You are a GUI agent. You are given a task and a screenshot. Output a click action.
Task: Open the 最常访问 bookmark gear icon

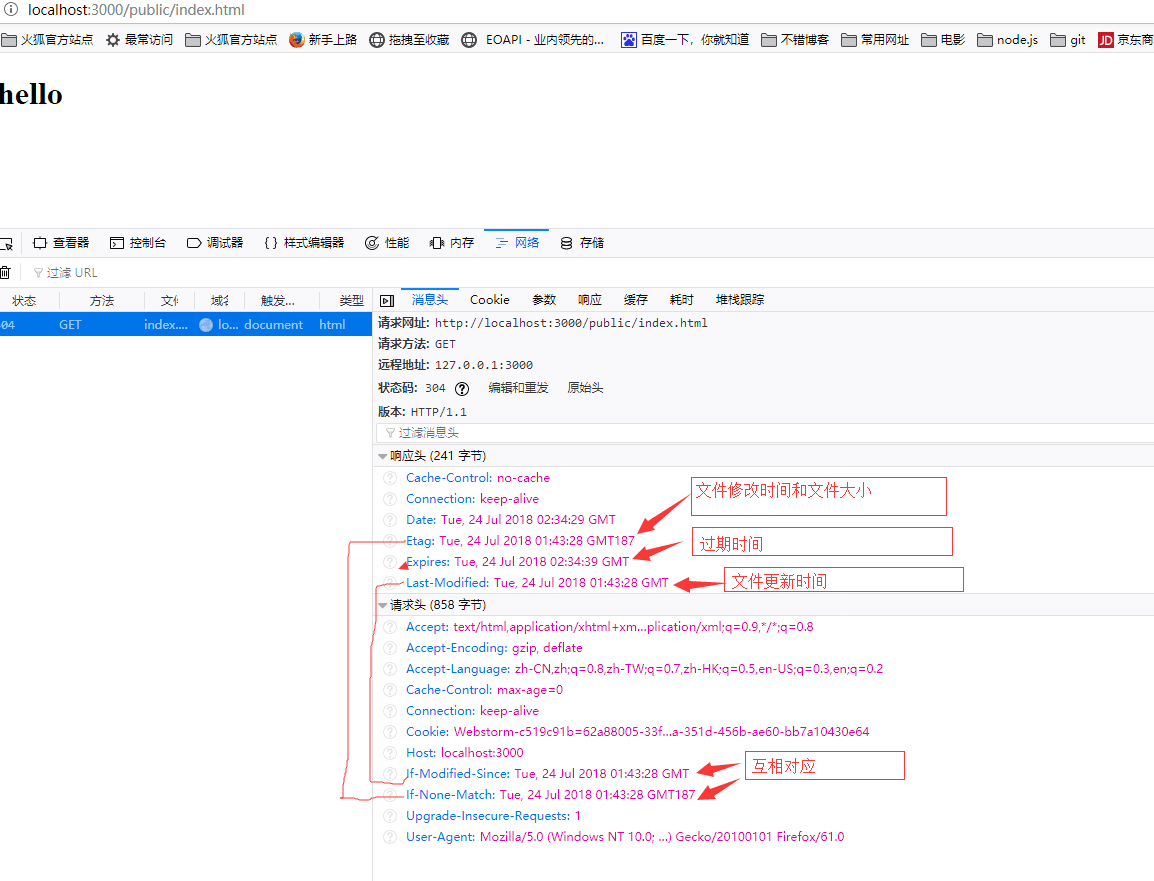[113, 40]
